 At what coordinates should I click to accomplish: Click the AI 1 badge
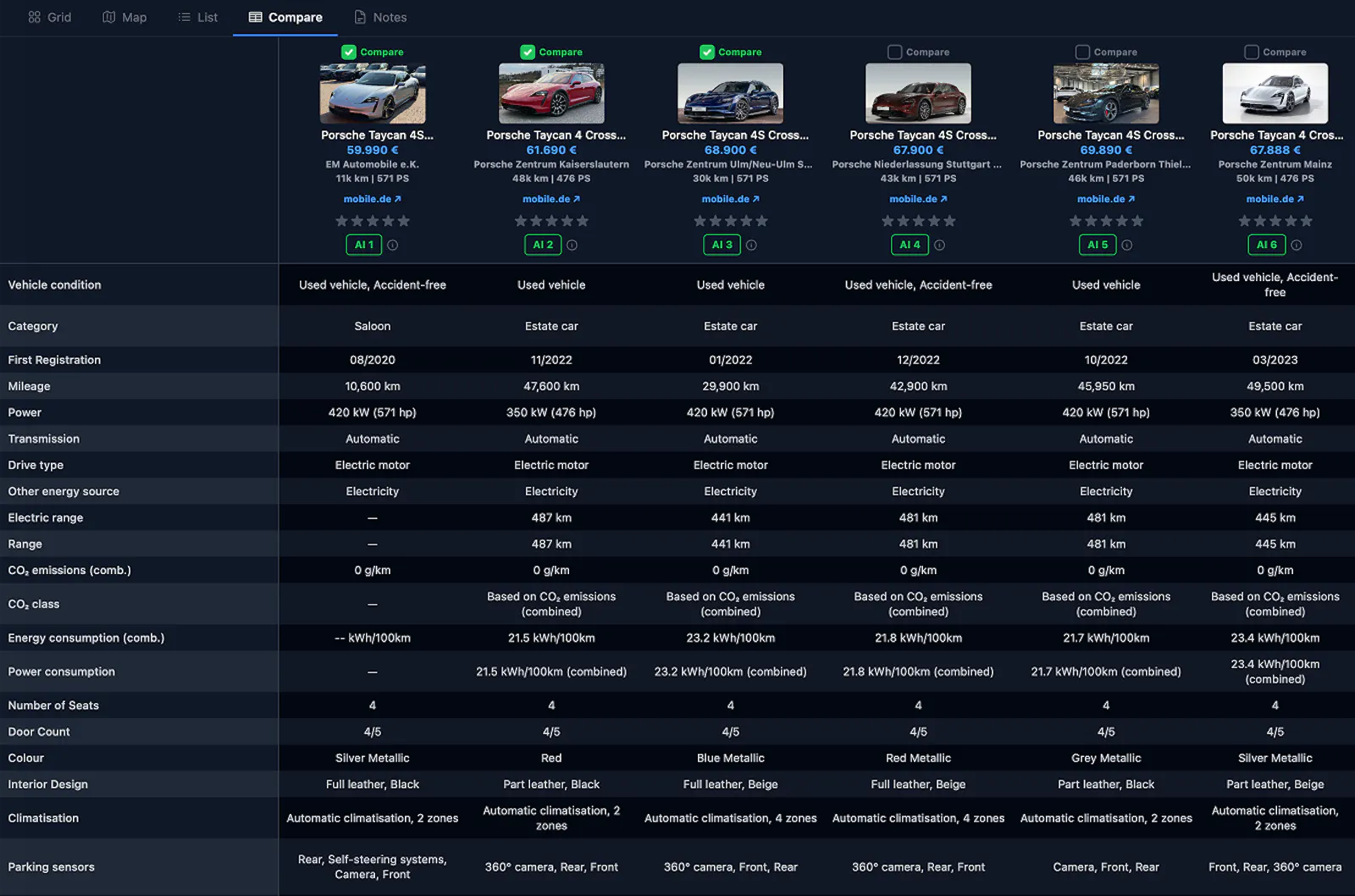click(364, 245)
